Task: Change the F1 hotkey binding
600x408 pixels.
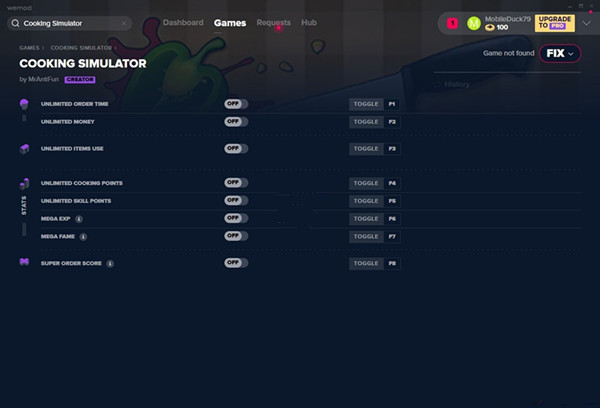Action: pyautogui.click(x=392, y=104)
